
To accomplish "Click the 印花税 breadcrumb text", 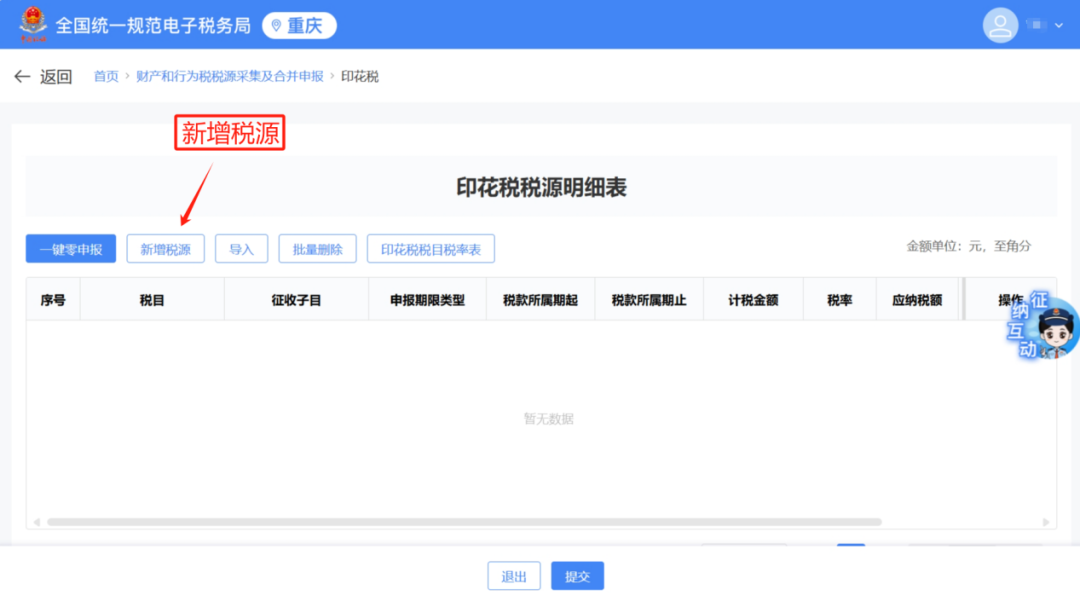I will coord(360,76).
